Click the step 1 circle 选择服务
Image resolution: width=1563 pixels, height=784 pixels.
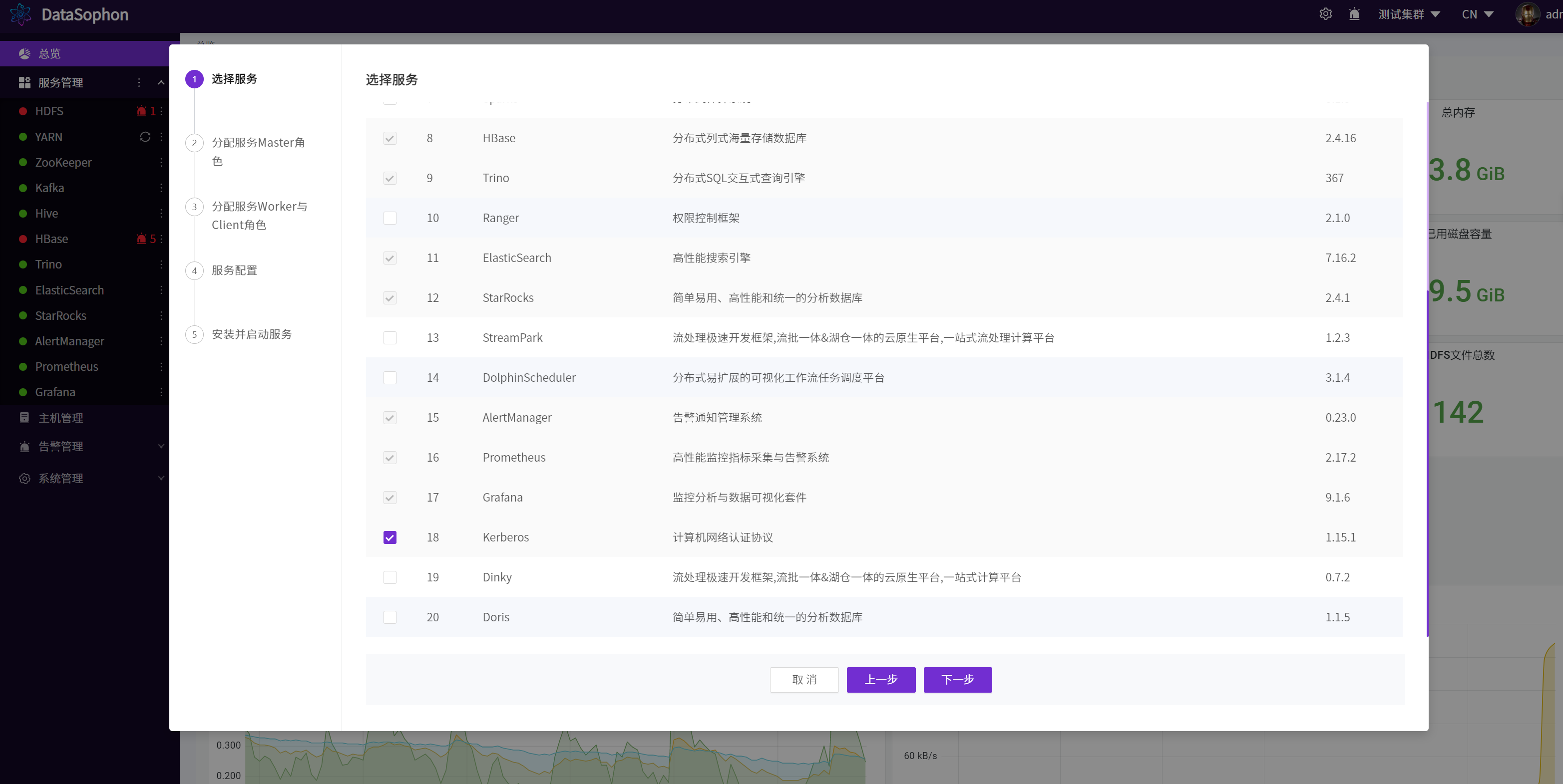(194, 79)
